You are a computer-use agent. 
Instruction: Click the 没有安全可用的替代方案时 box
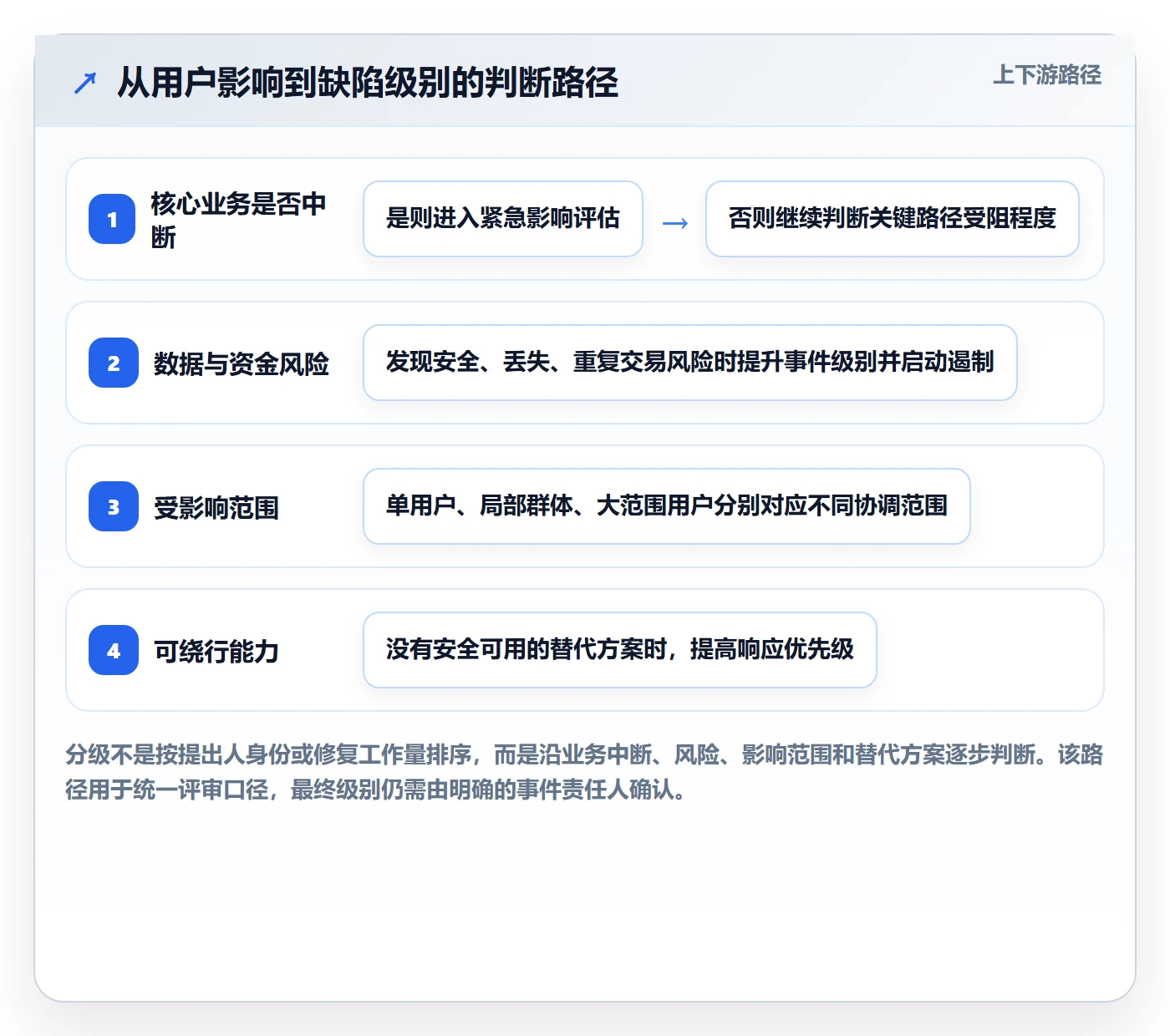click(x=620, y=650)
